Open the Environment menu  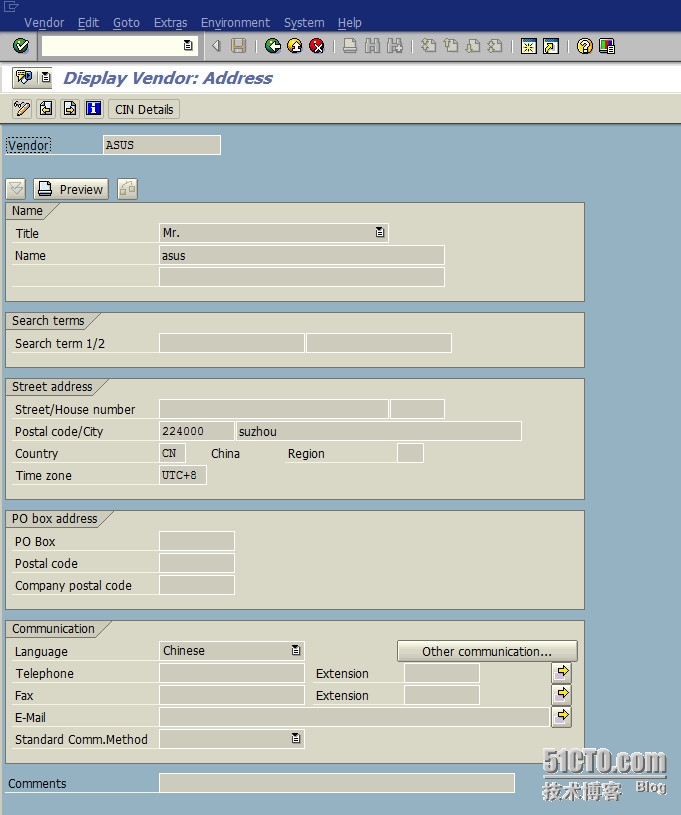click(235, 23)
